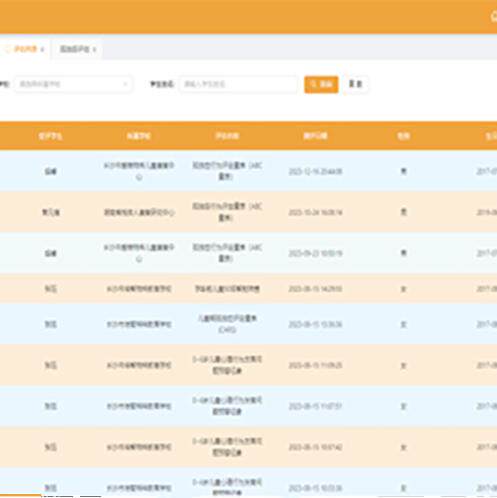Viewport: 497px width, 498px height.
Task: Click the magnifier icon inside the search button
Action: pyautogui.click(x=313, y=84)
